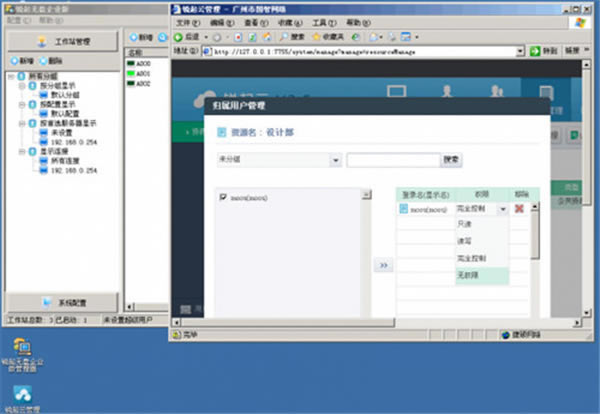Open the Back history dropdown arrow

click(x=206, y=37)
